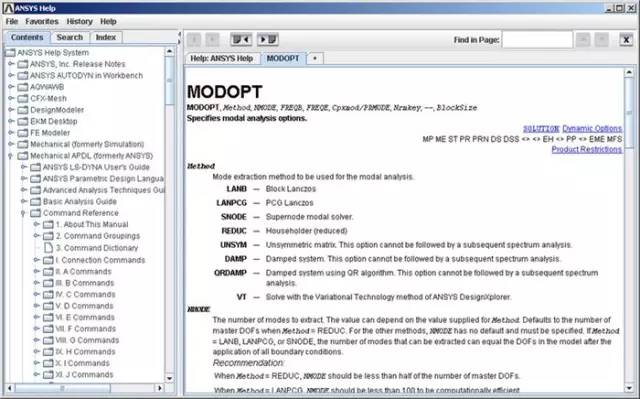Open the History menu
The width and height of the screenshot is (640, 399).
[79, 21]
